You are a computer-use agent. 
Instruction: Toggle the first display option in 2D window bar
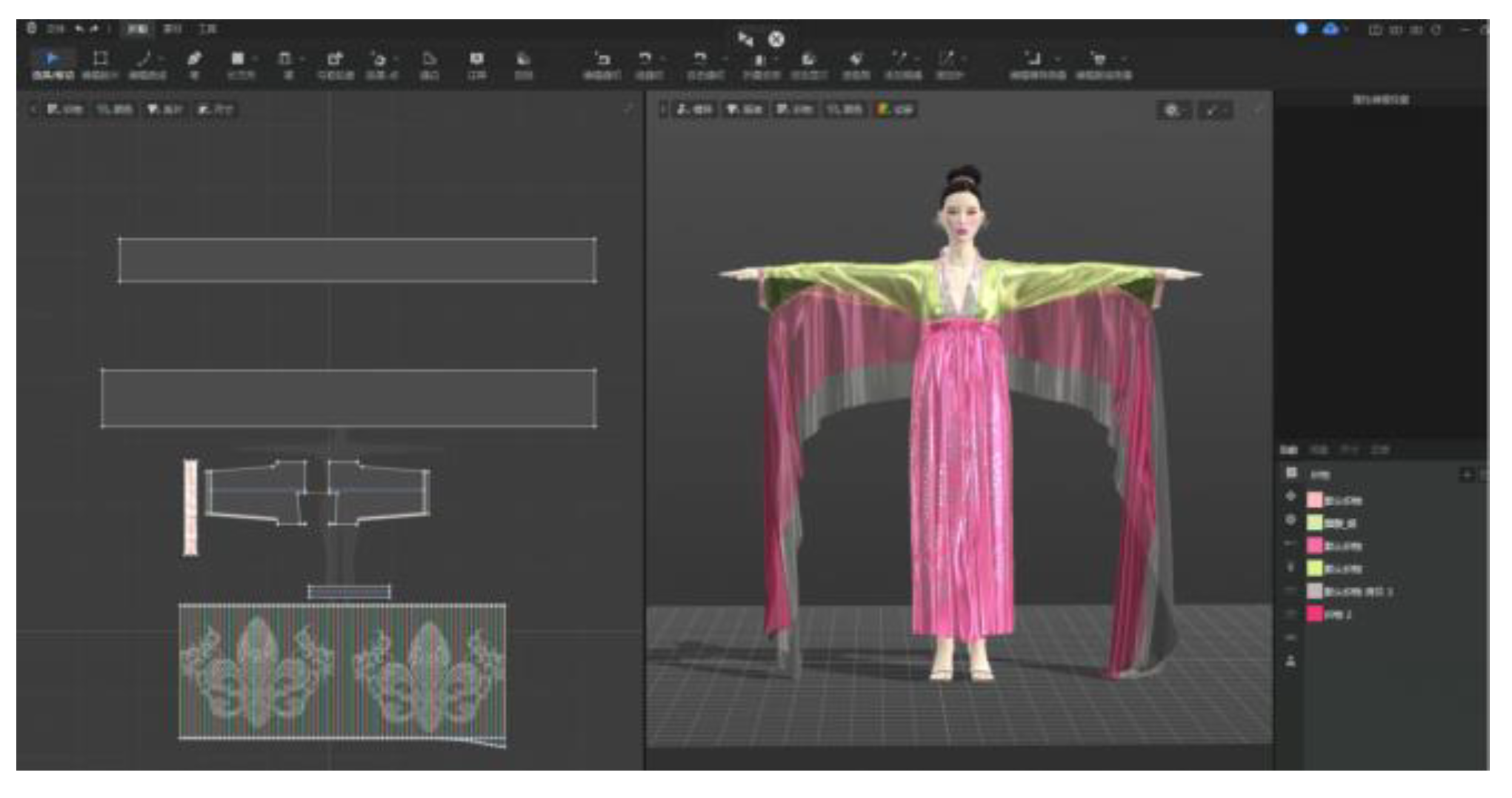(64, 110)
